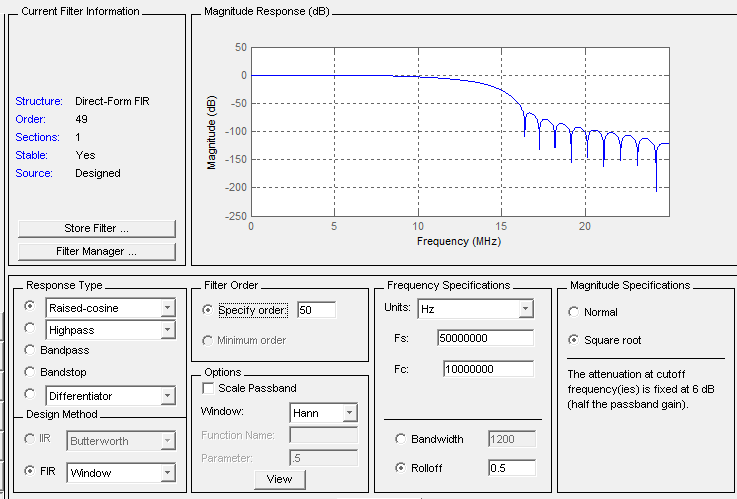The image size is (737, 499).
Task: Click the Store Filter button
Action: tap(96, 228)
